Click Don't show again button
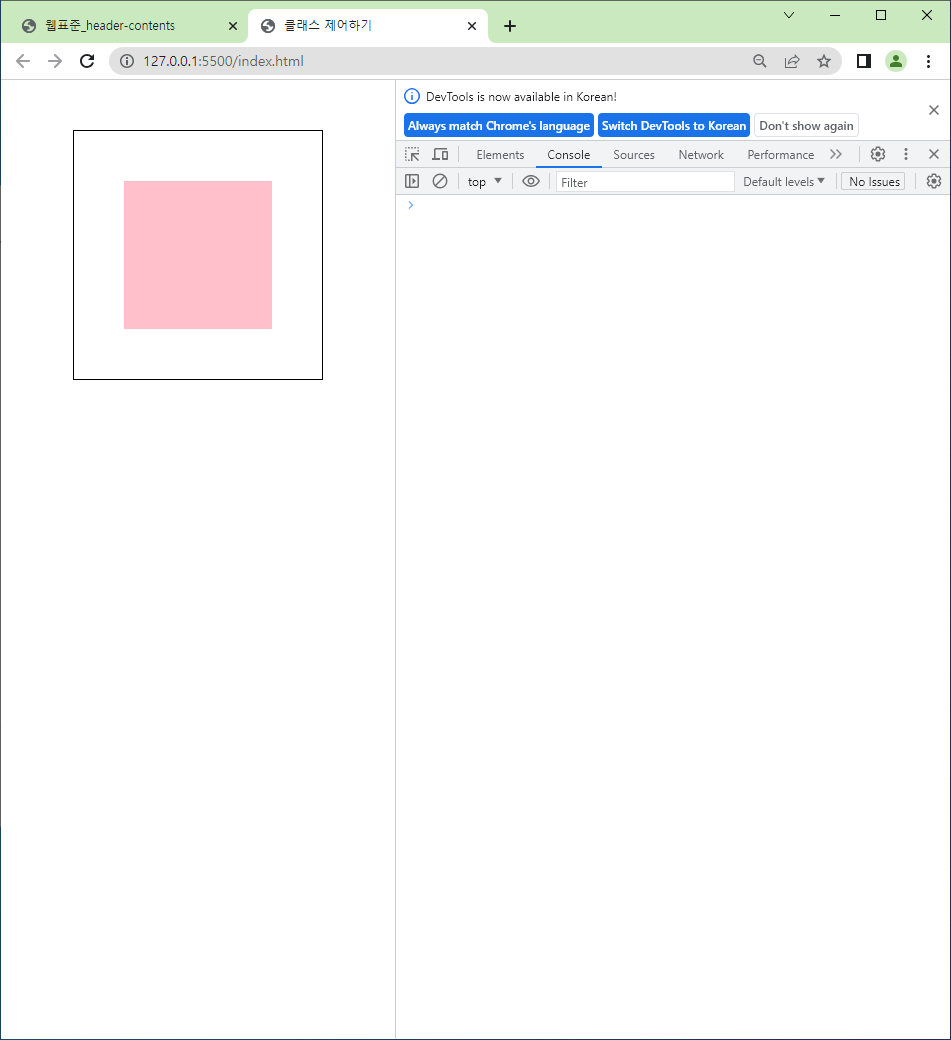 806,125
